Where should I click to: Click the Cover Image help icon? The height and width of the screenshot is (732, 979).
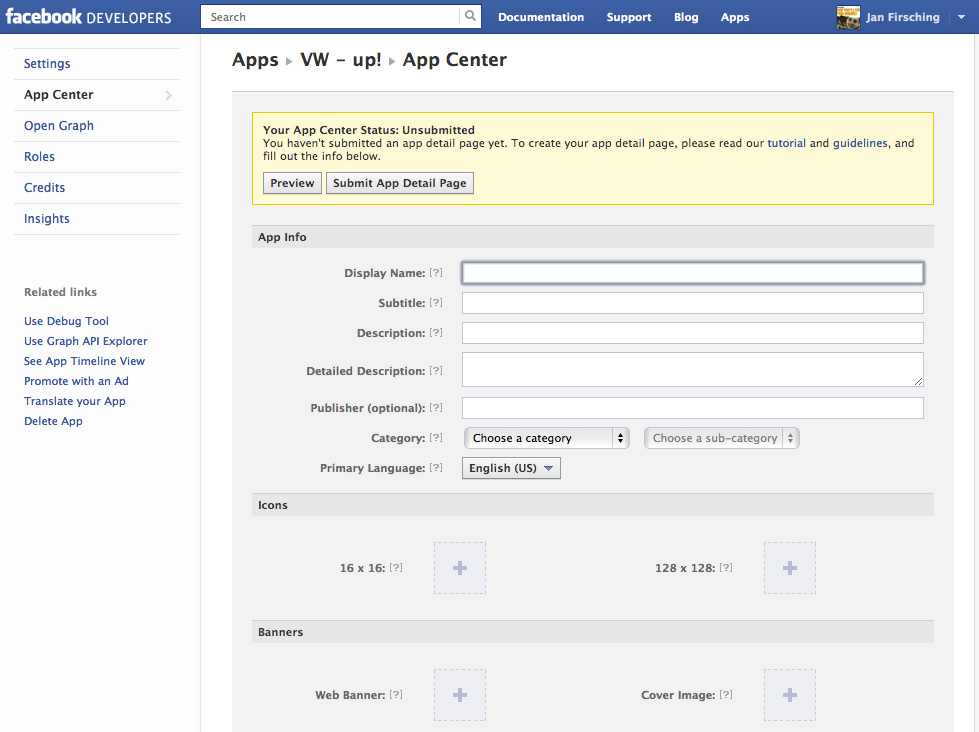pyautogui.click(x=726, y=695)
